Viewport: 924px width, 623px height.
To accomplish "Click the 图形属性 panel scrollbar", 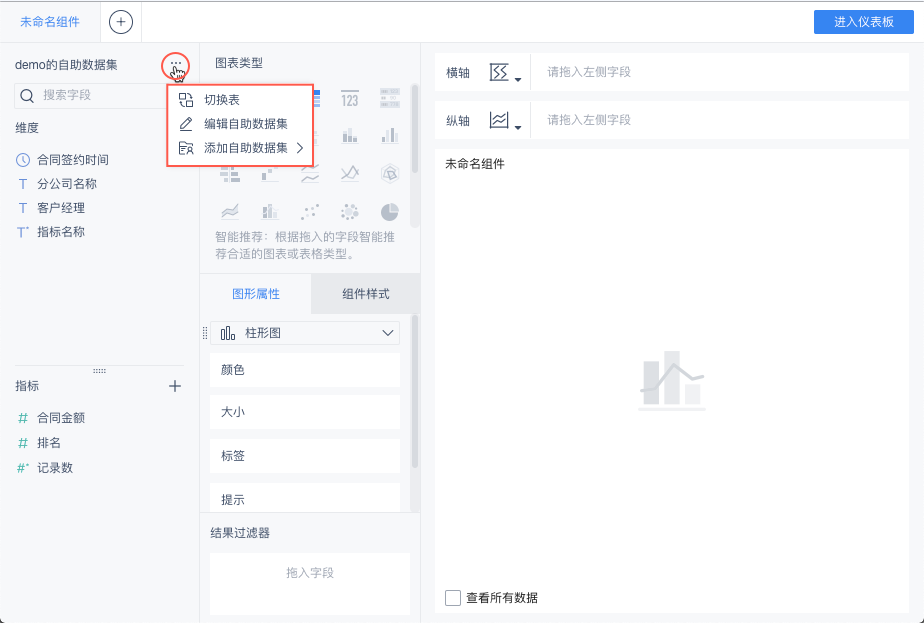I will (415, 392).
